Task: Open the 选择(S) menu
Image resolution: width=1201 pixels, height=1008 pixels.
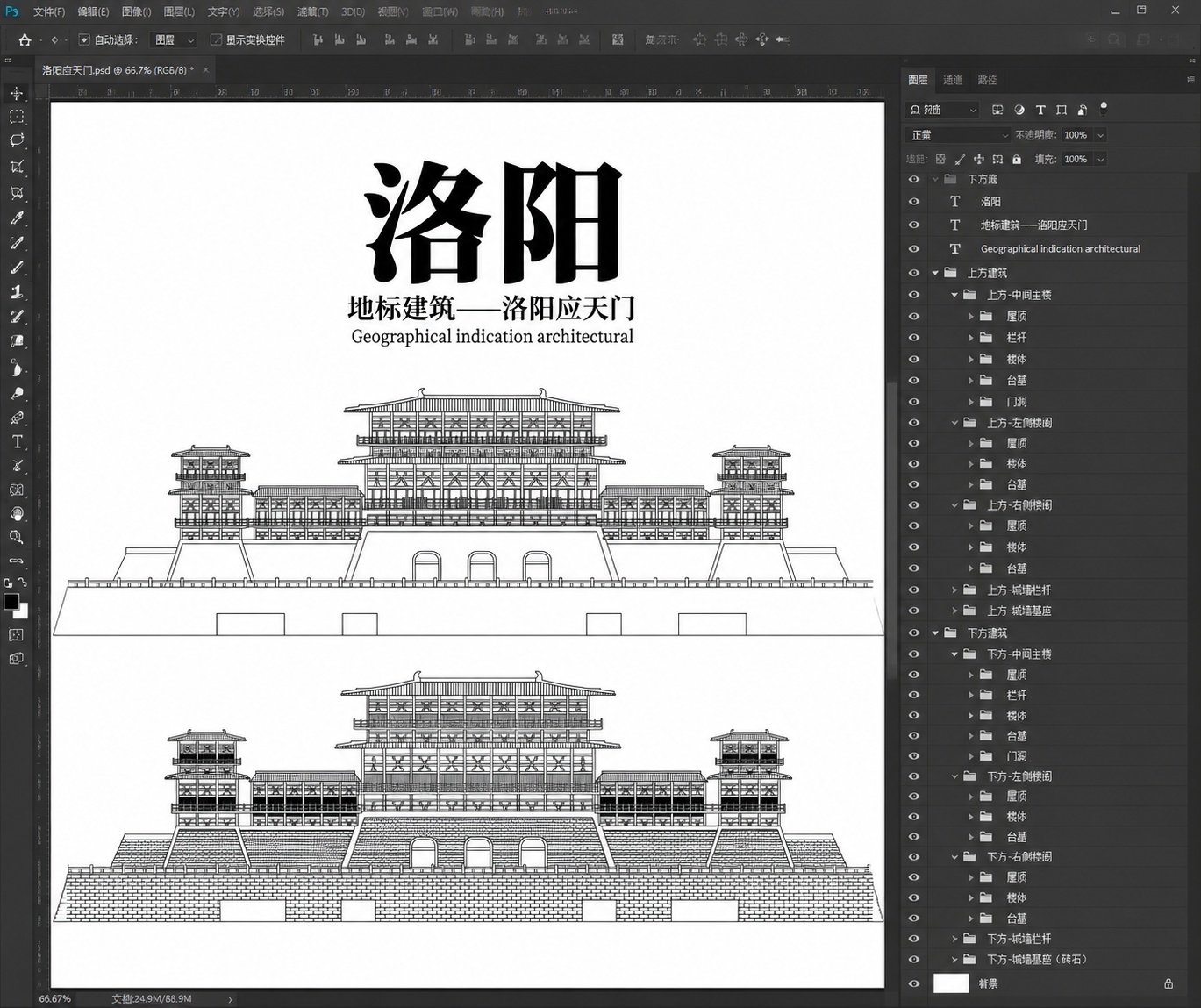Action: [268, 11]
